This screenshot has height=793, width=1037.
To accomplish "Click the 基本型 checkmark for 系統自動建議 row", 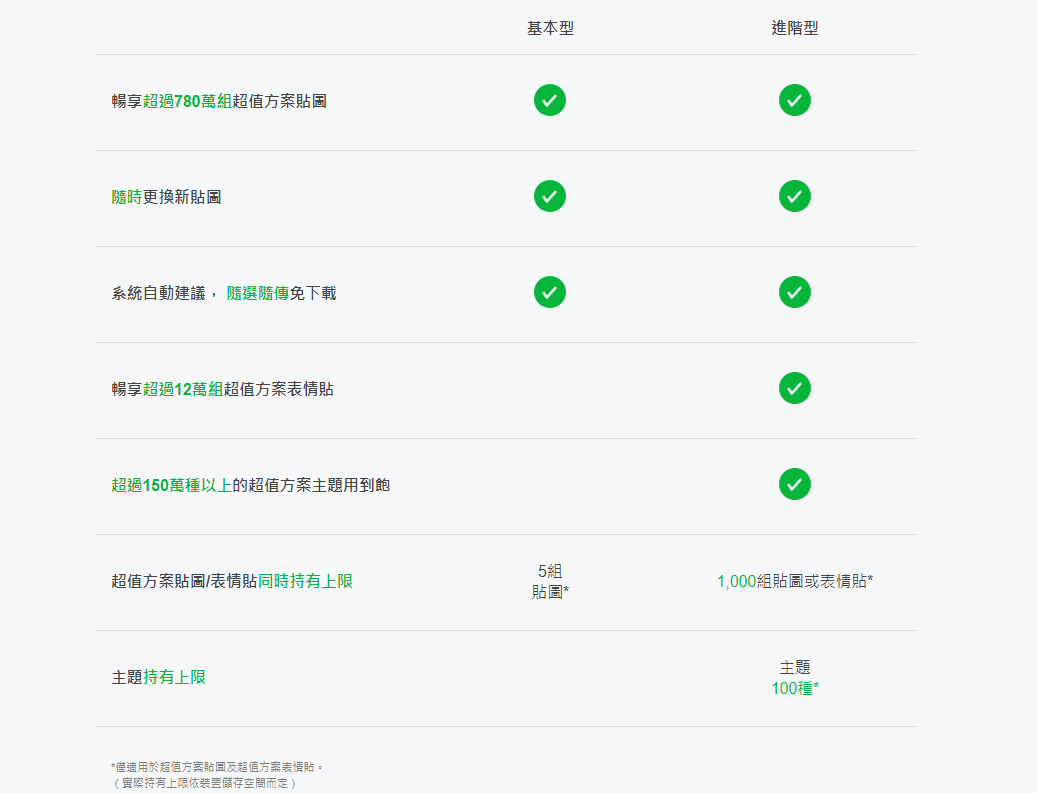I will point(549,292).
